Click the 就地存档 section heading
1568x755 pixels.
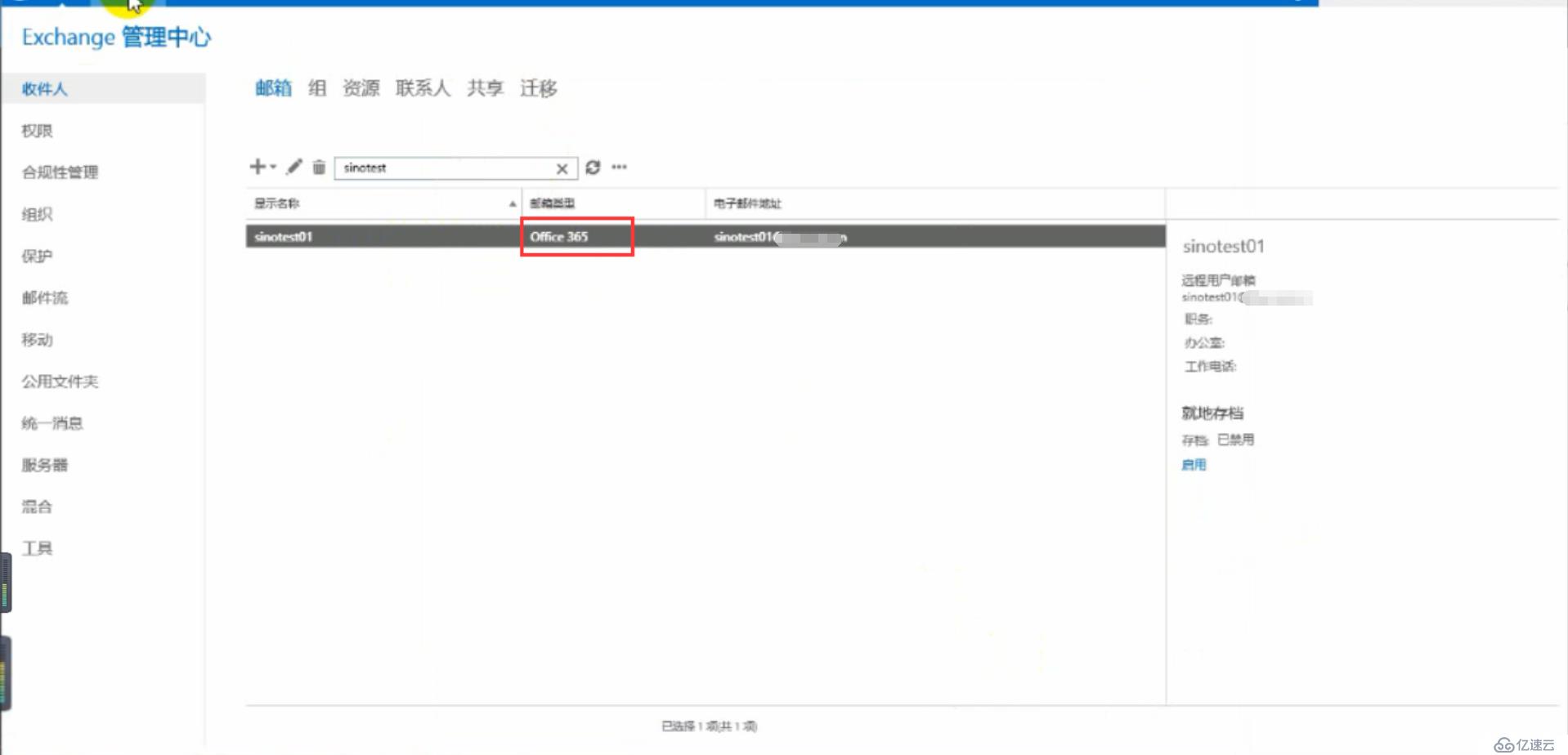click(1212, 413)
